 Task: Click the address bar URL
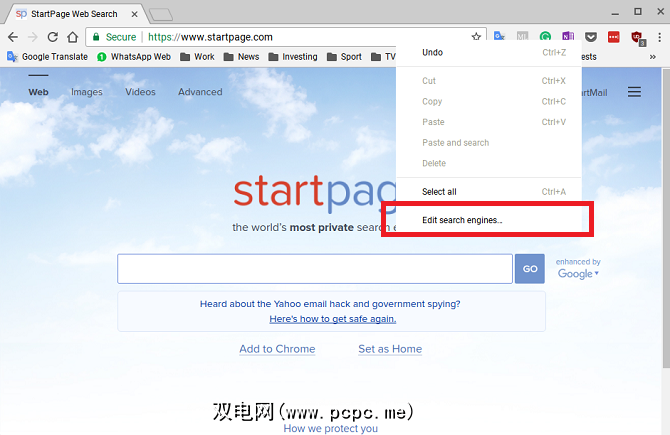pyautogui.click(x=210, y=37)
